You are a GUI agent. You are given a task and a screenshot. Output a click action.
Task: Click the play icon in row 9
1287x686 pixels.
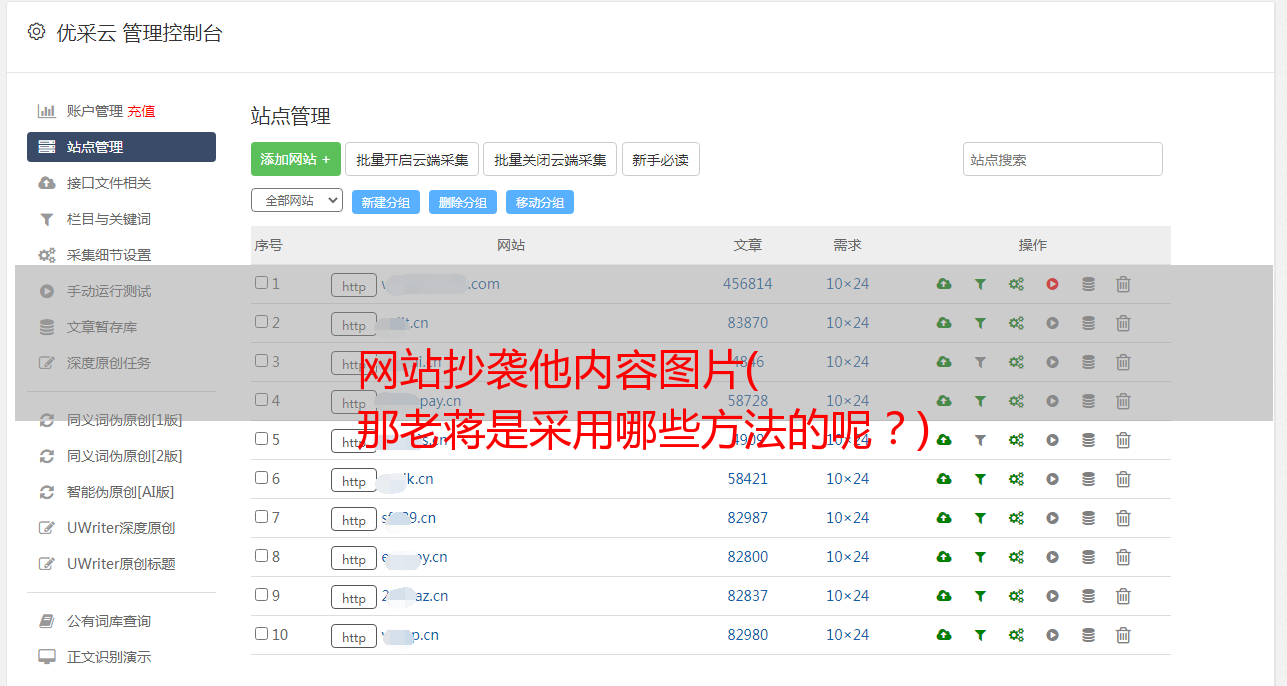click(x=1052, y=596)
